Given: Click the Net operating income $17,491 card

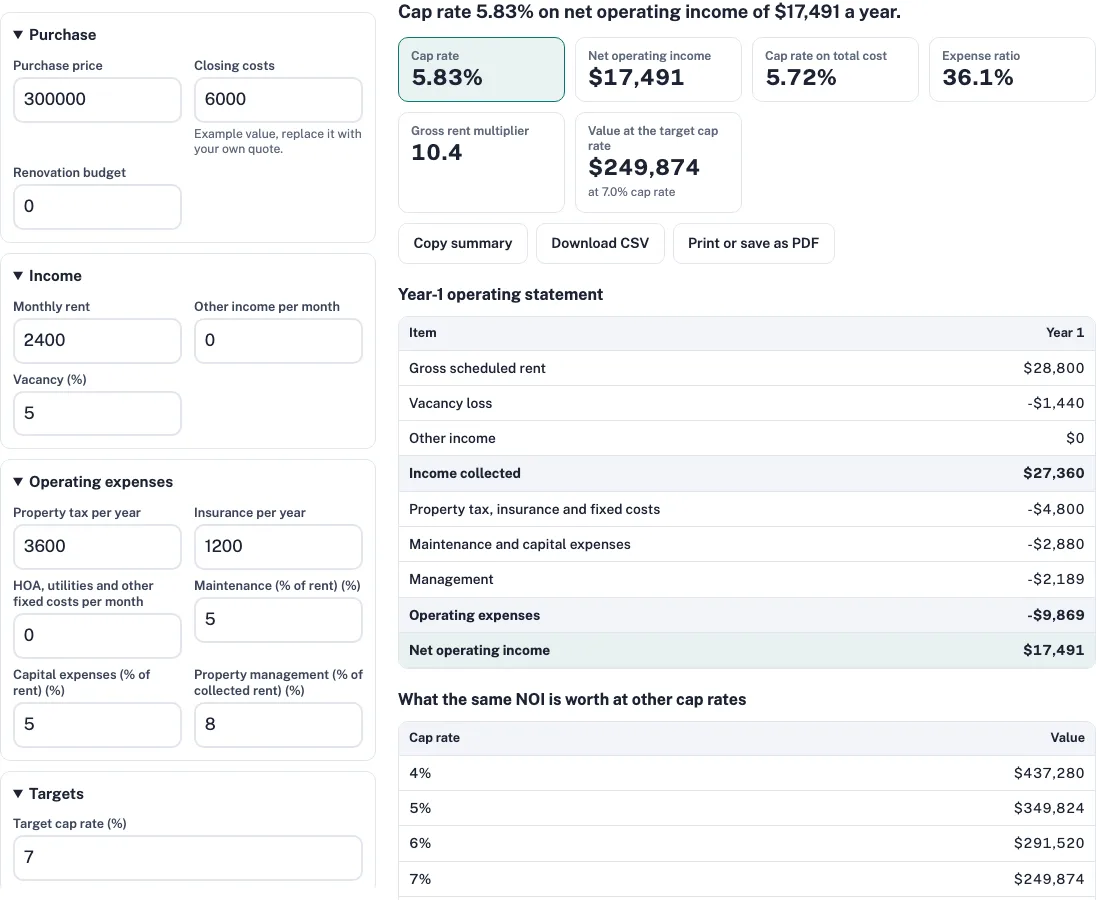Looking at the screenshot, I should click(x=658, y=69).
